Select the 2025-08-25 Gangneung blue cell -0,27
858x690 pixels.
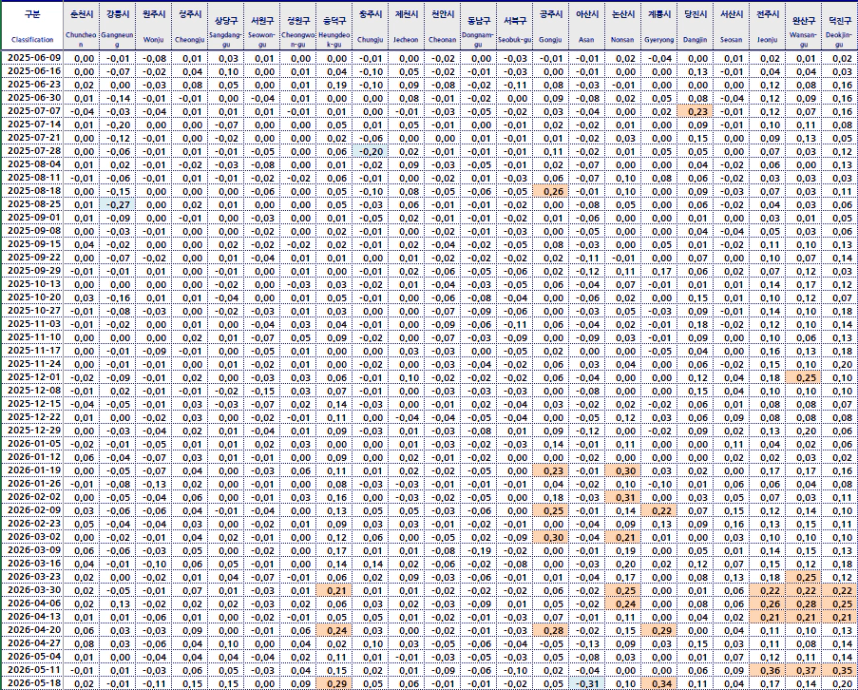pyautogui.click(x=117, y=205)
